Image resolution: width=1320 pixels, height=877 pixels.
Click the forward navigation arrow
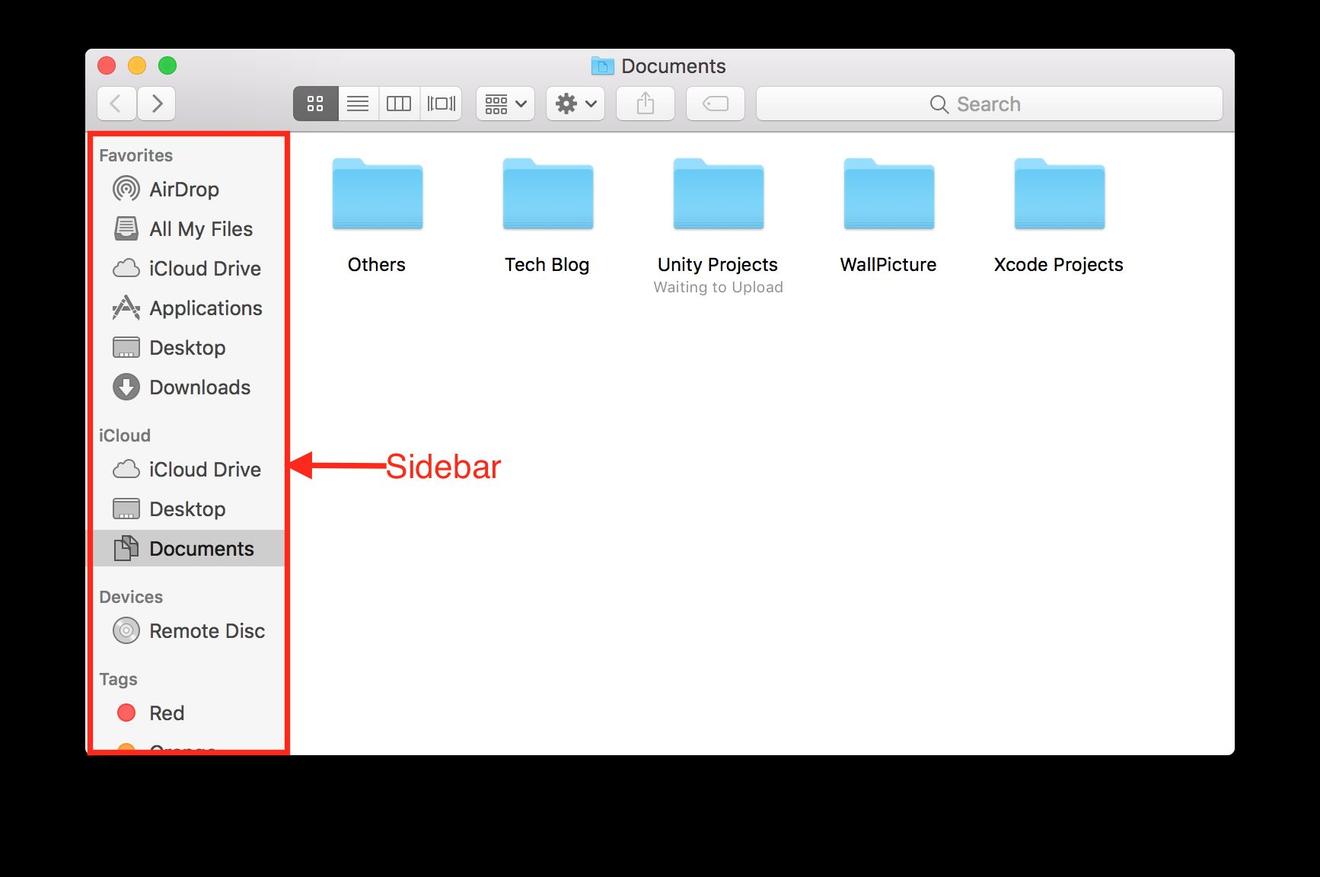click(x=157, y=103)
